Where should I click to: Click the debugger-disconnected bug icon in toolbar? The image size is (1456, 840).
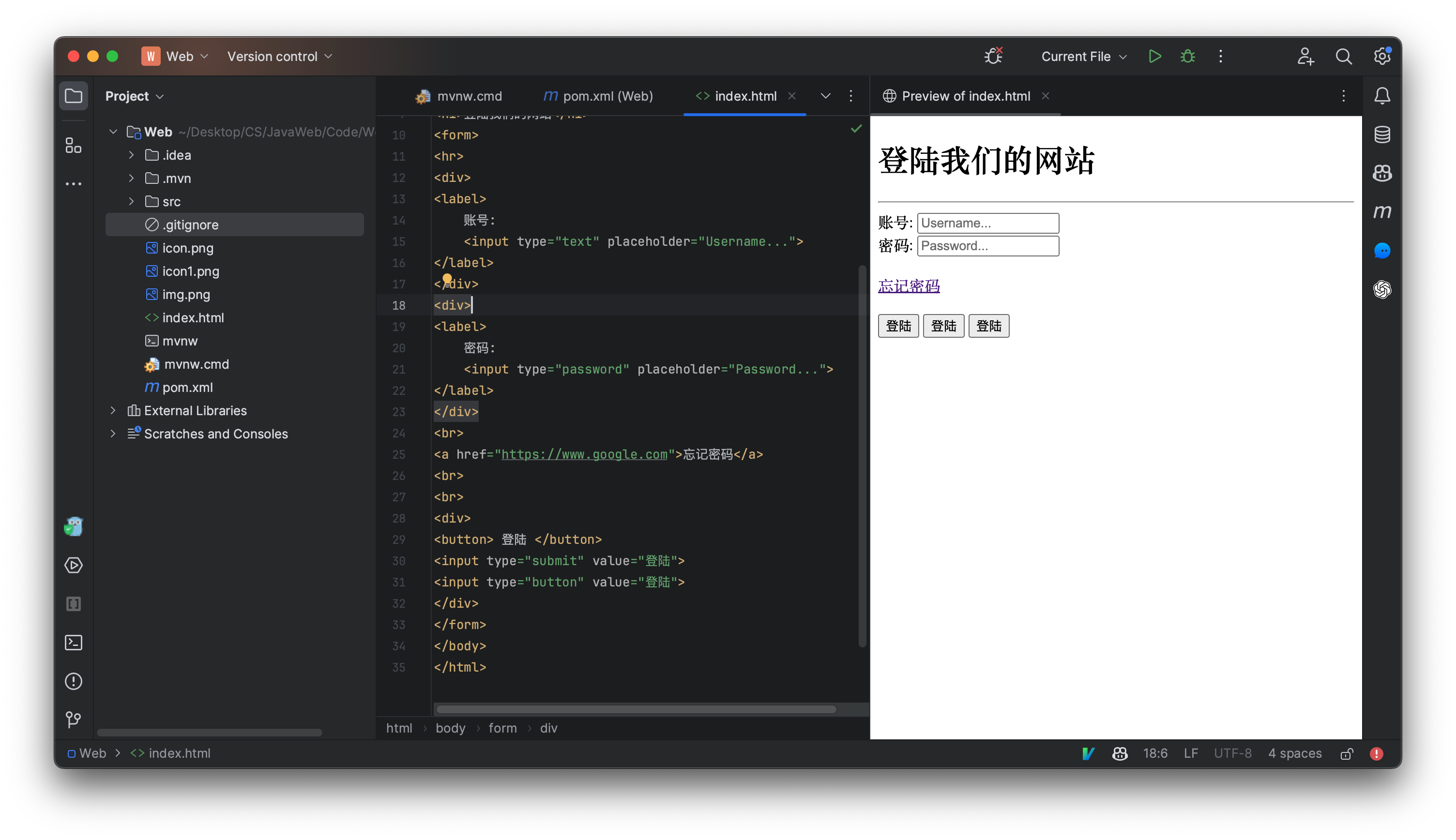coord(993,56)
